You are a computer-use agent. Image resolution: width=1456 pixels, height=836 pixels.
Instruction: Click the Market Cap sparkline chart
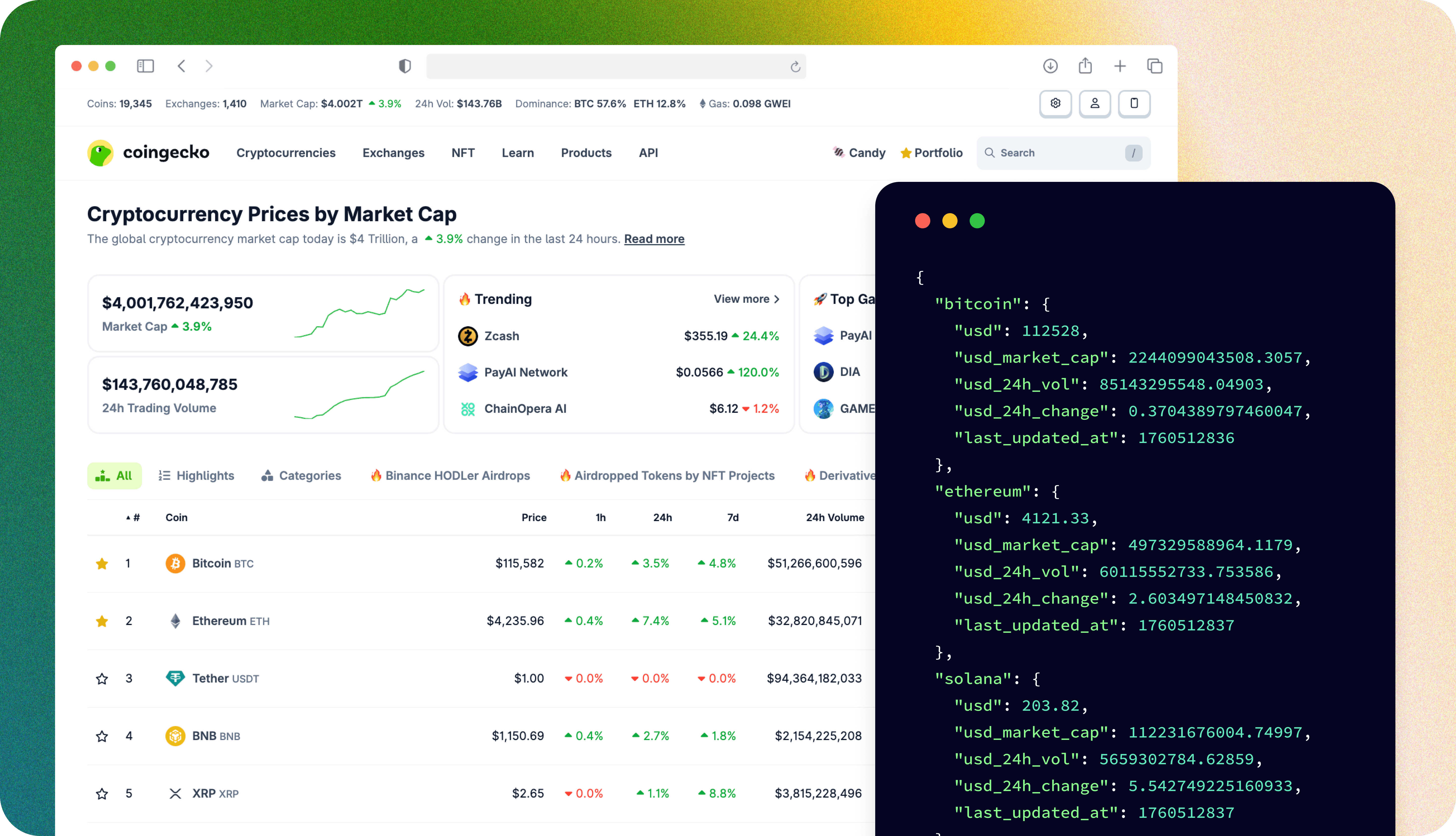359,313
